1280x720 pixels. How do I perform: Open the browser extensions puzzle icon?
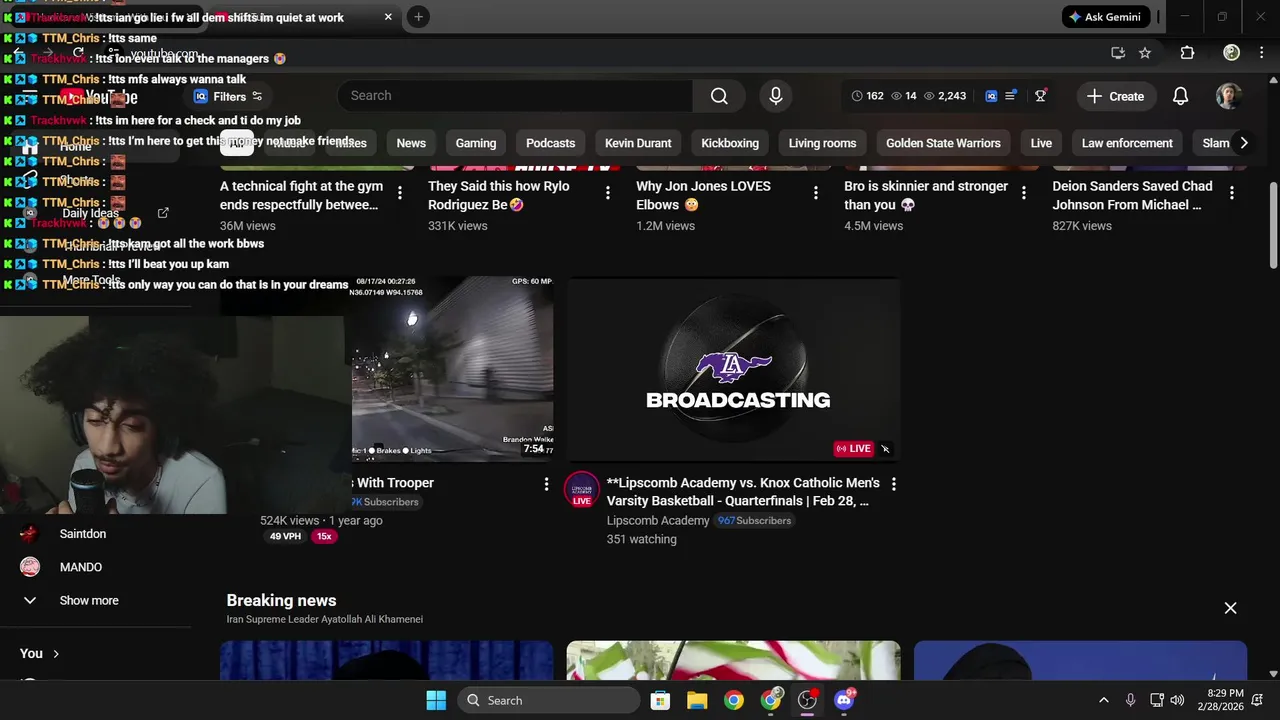click(1187, 53)
